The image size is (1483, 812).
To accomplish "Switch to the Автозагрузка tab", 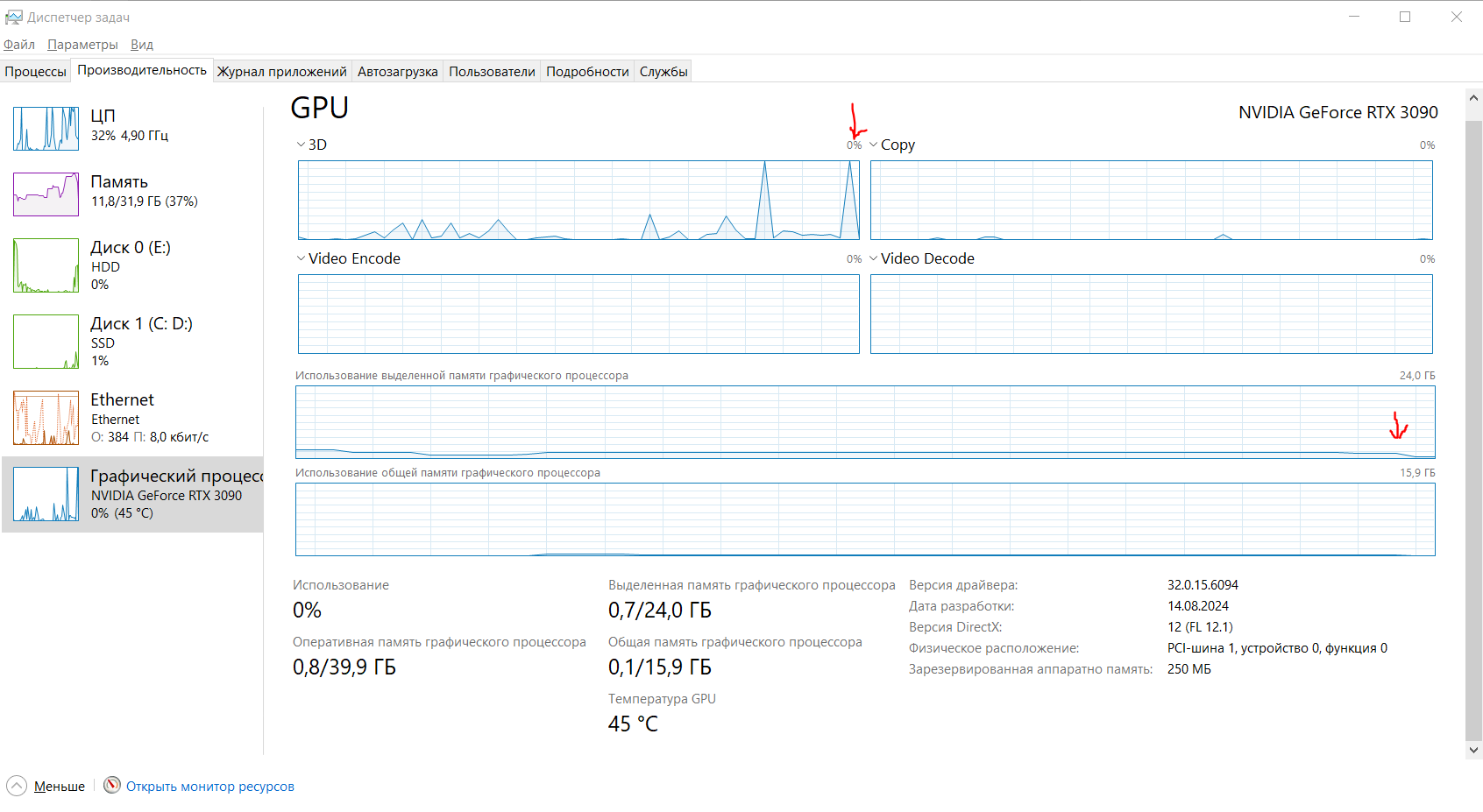I will [397, 72].
